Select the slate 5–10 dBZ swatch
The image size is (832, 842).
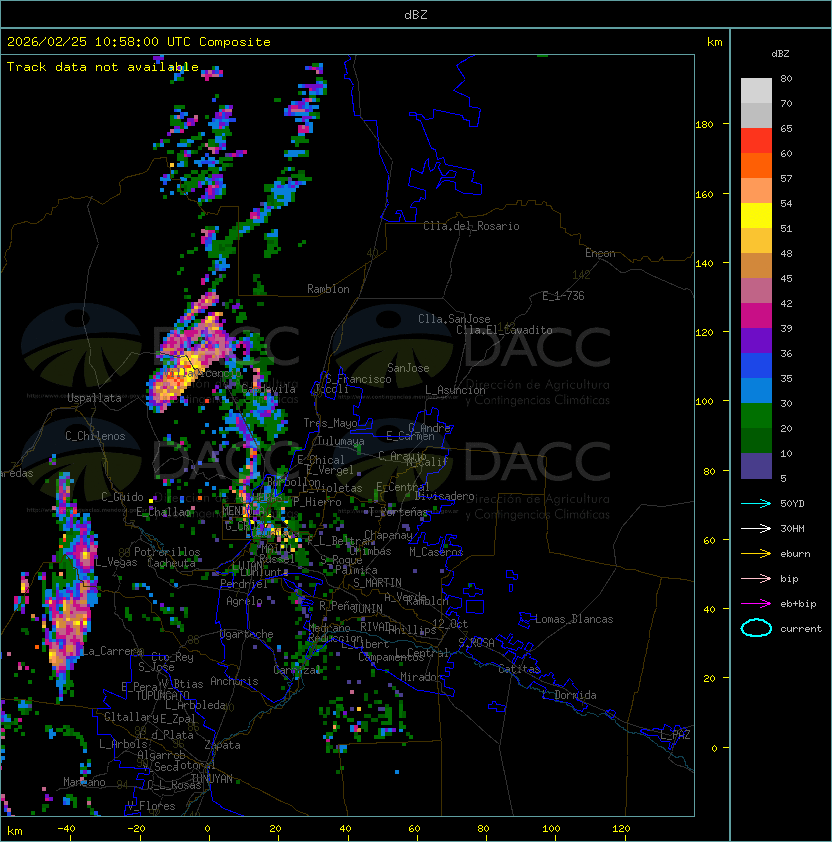(x=756, y=466)
